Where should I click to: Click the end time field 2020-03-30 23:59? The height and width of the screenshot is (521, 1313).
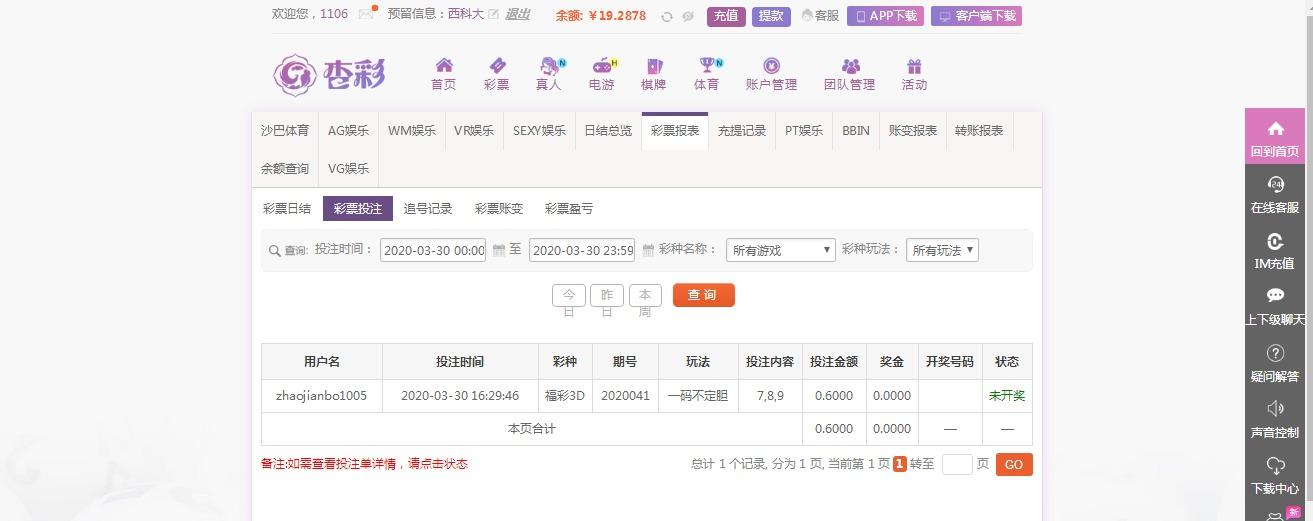coord(582,250)
